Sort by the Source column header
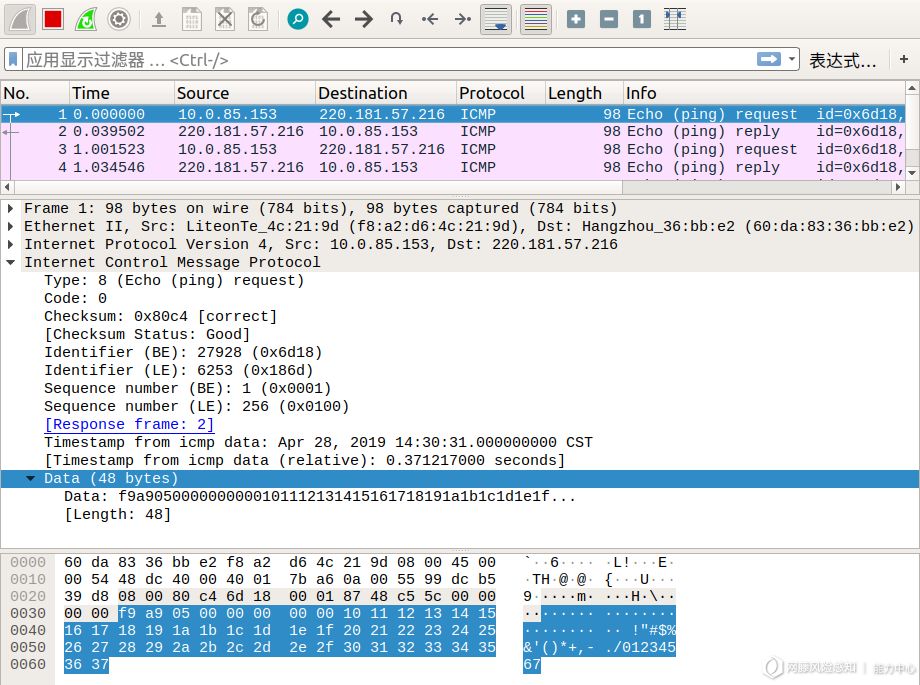The width and height of the screenshot is (920, 685). click(245, 93)
